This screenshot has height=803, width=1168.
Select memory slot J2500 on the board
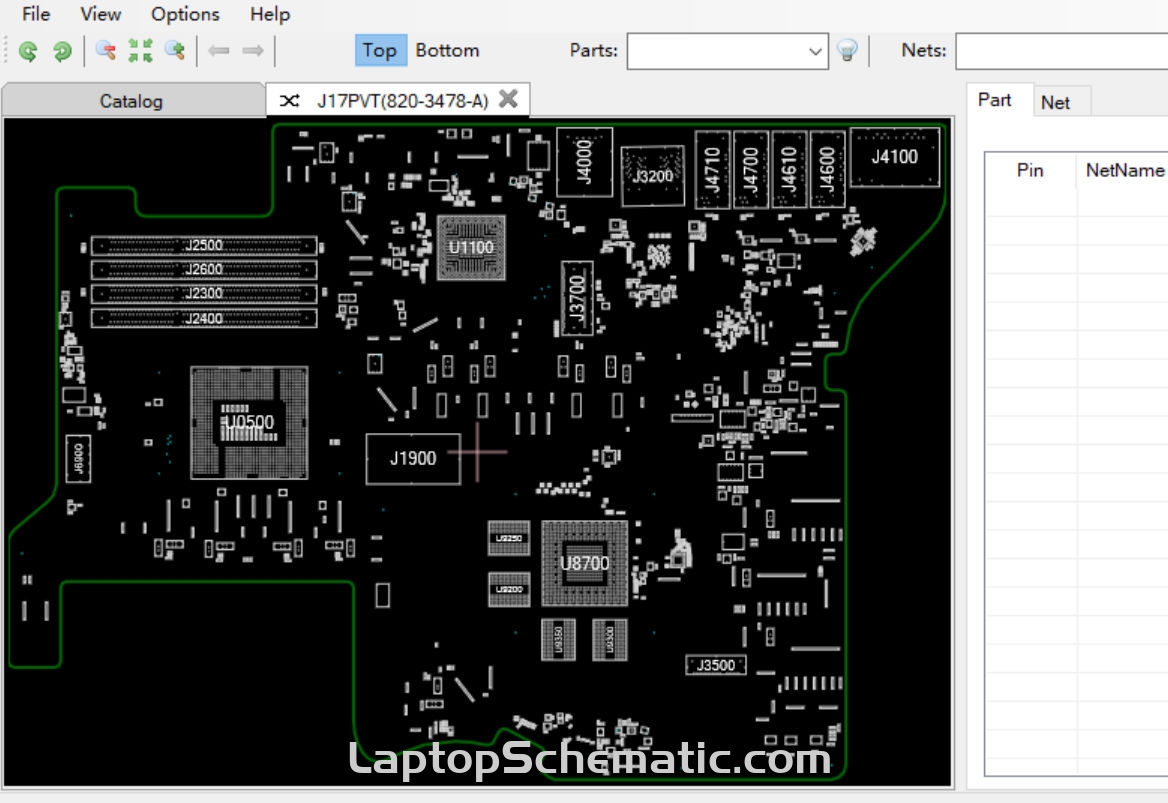(x=204, y=245)
